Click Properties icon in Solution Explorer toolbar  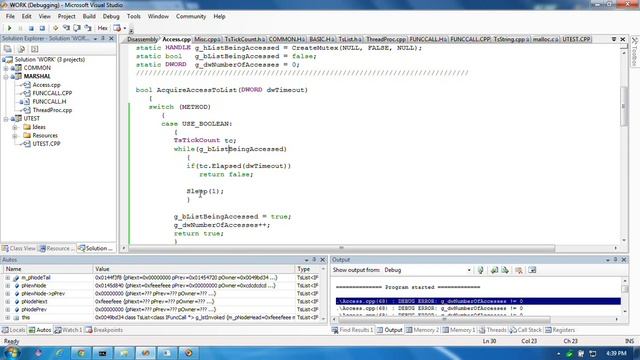coord(8,49)
